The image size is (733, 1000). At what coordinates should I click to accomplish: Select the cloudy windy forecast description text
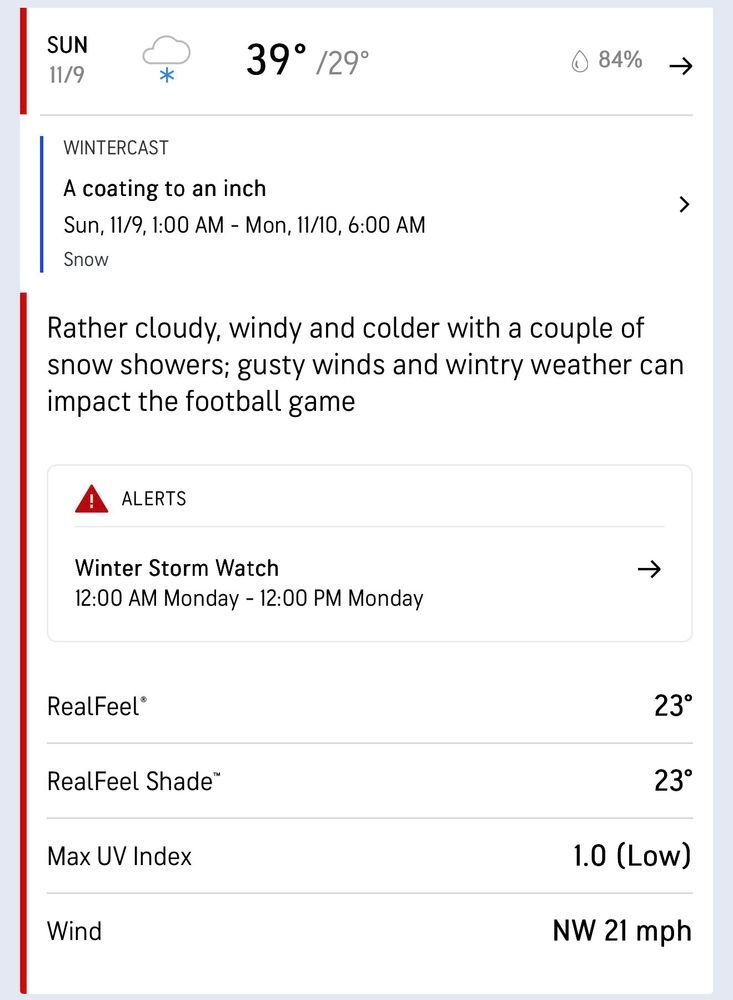point(365,364)
